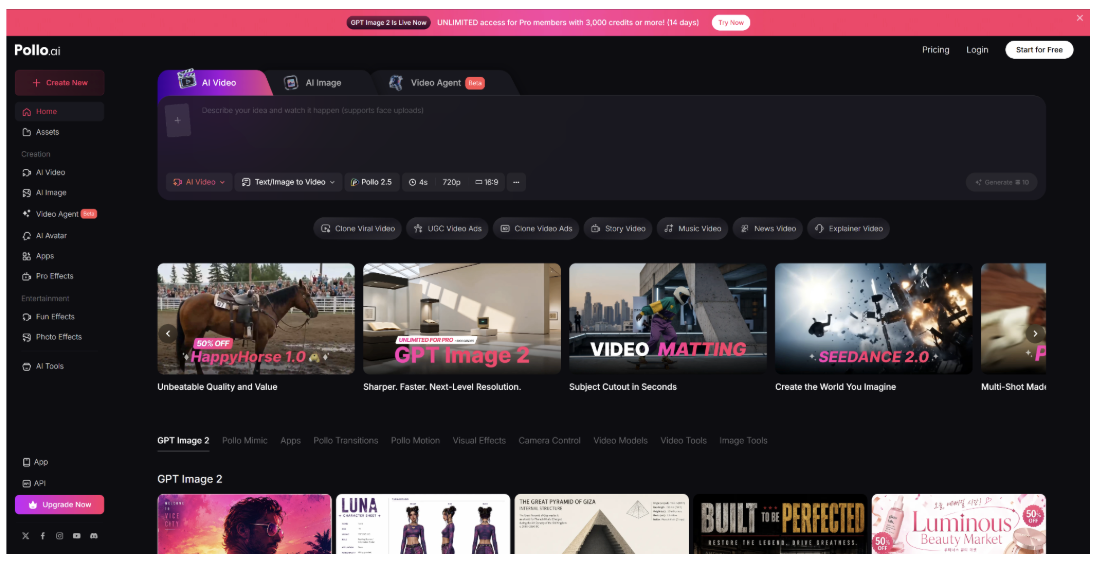Change the 720p resolution setting
The image size is (1104, 570).
[x=451, y=182]
